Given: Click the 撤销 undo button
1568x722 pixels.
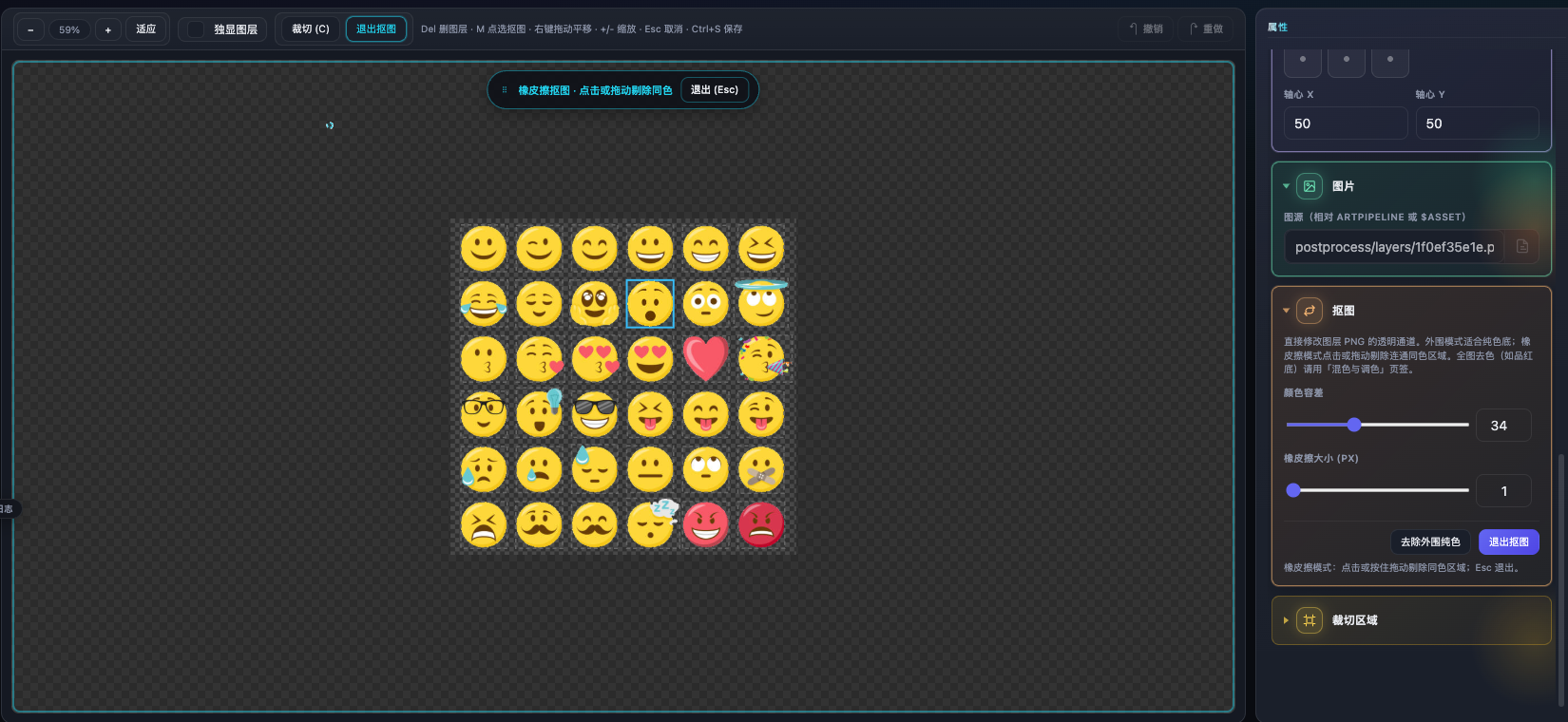Looking at the screenshot, I should pos(1146,29).
